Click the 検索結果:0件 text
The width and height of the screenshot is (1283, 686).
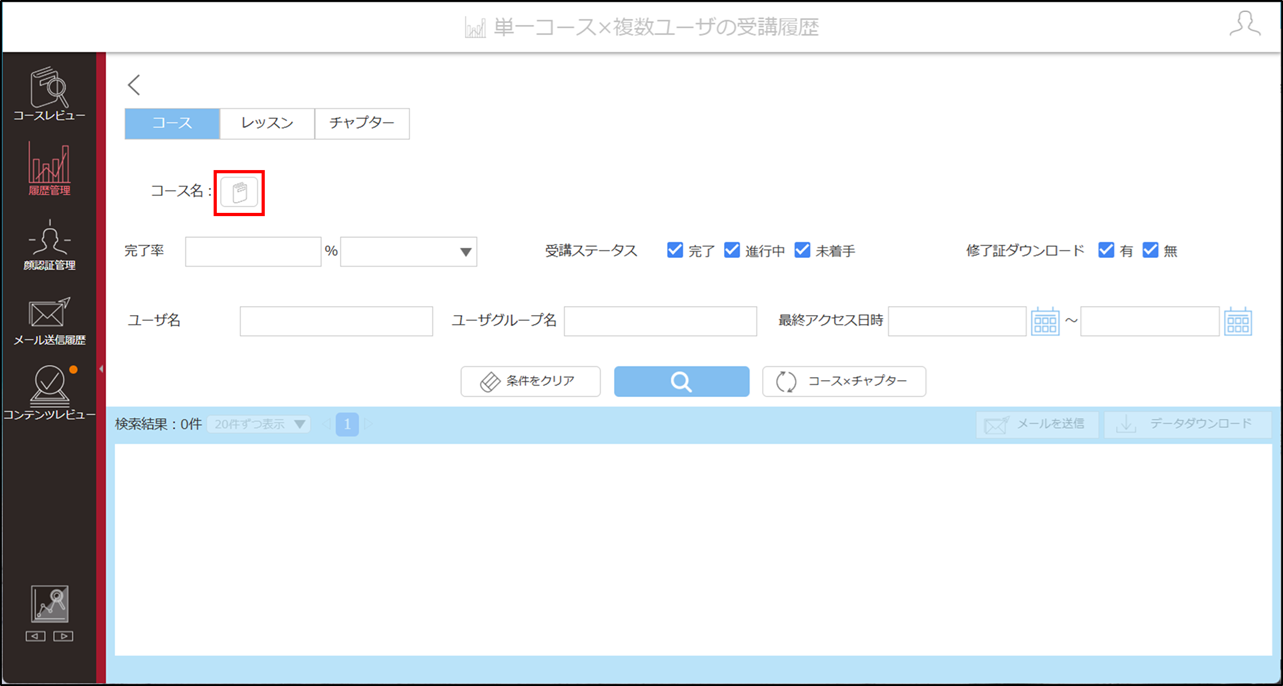[158, 424]
